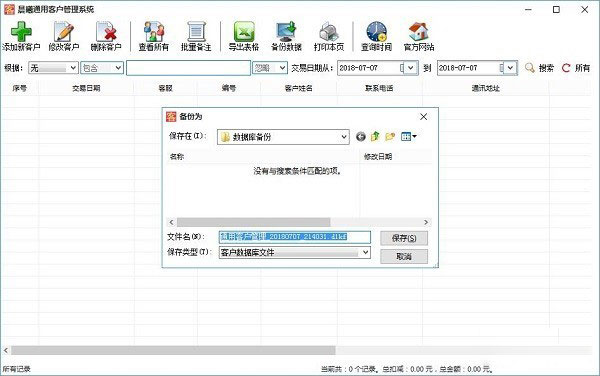Click the 保存(S) button
This screenshot has width=600, height=376.
pos(404,238)
